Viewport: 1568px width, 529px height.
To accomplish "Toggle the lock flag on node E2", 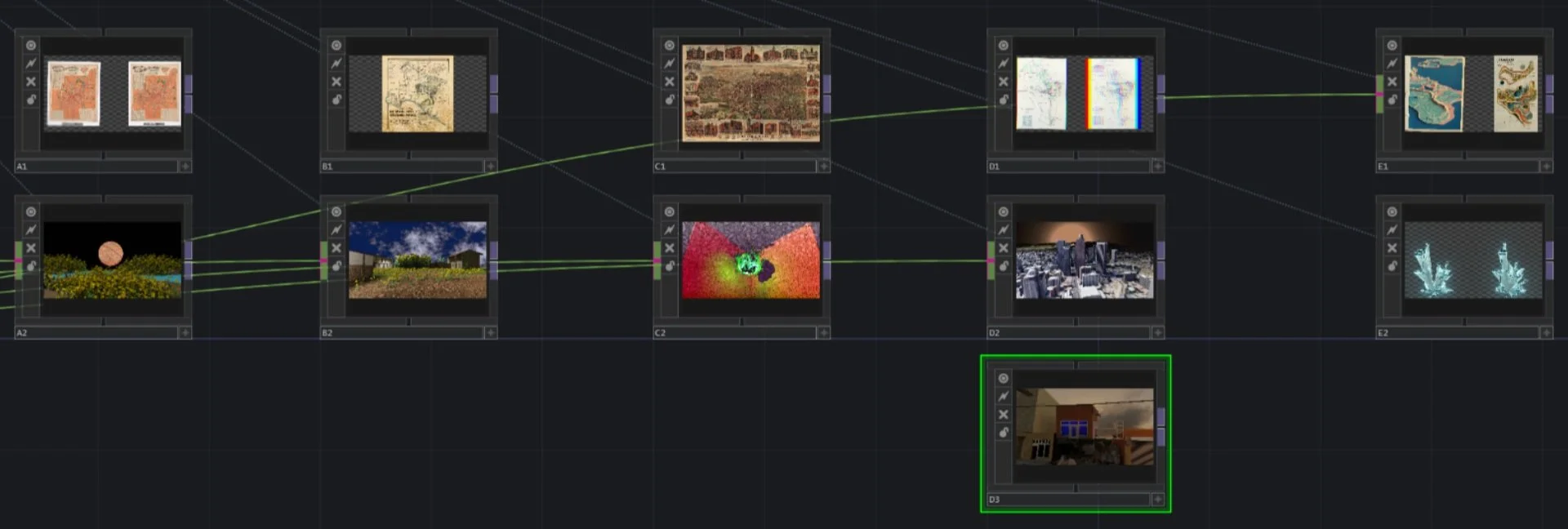I will [1392, 266].
